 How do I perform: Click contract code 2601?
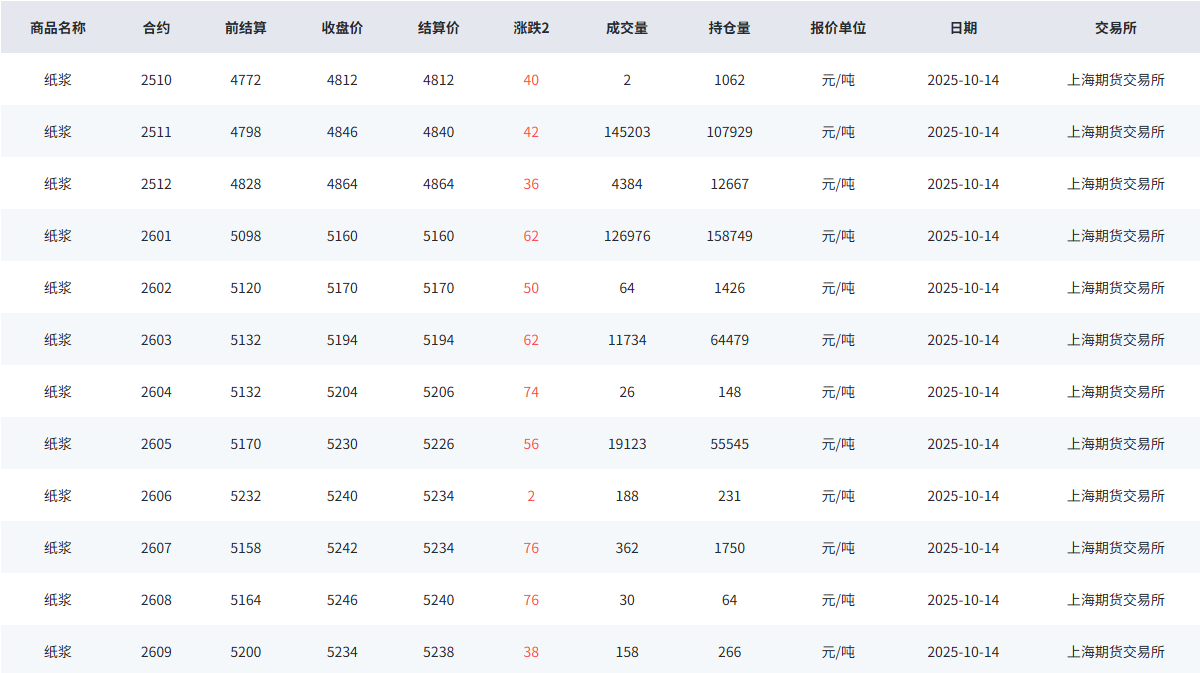click(156, 236)
